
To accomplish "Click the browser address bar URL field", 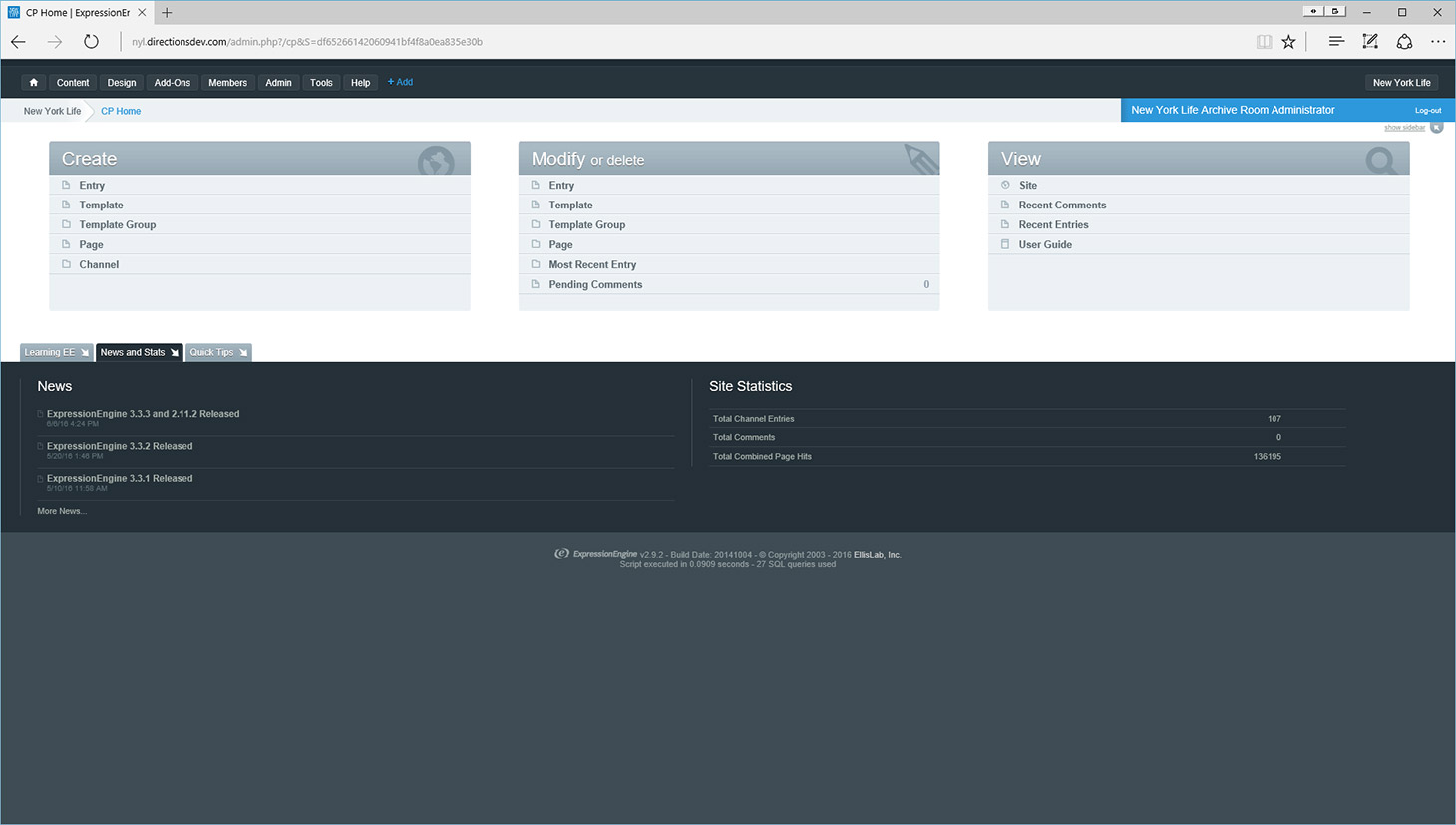I will coord(598,42).
